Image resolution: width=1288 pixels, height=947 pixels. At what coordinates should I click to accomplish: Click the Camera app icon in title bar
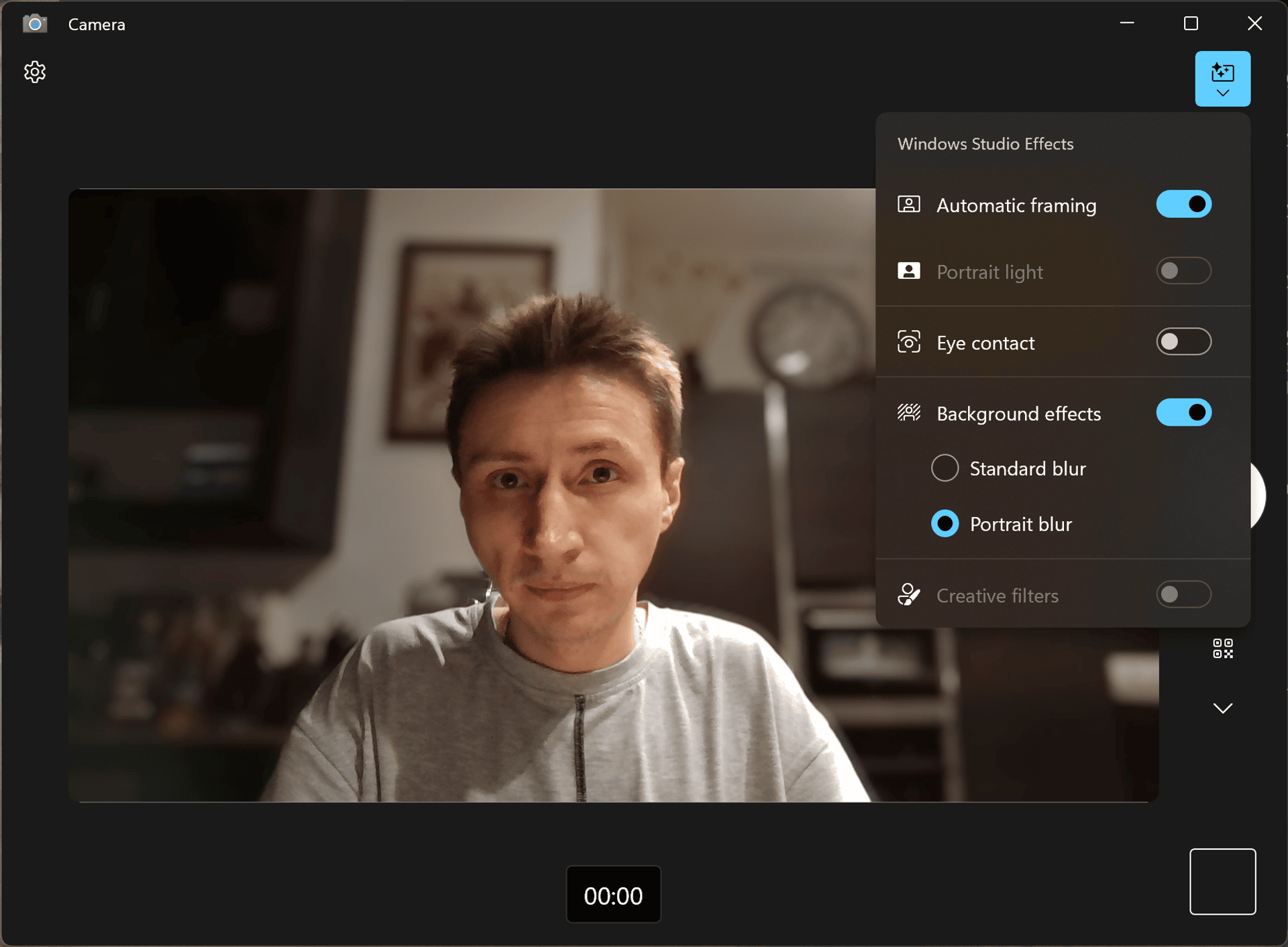tap(35, 24)
